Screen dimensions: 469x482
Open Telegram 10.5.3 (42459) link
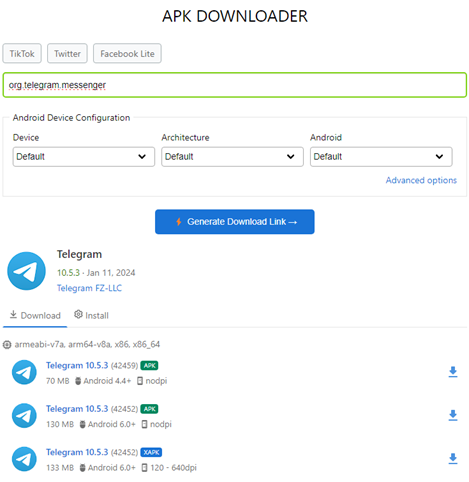click(77, 365)
